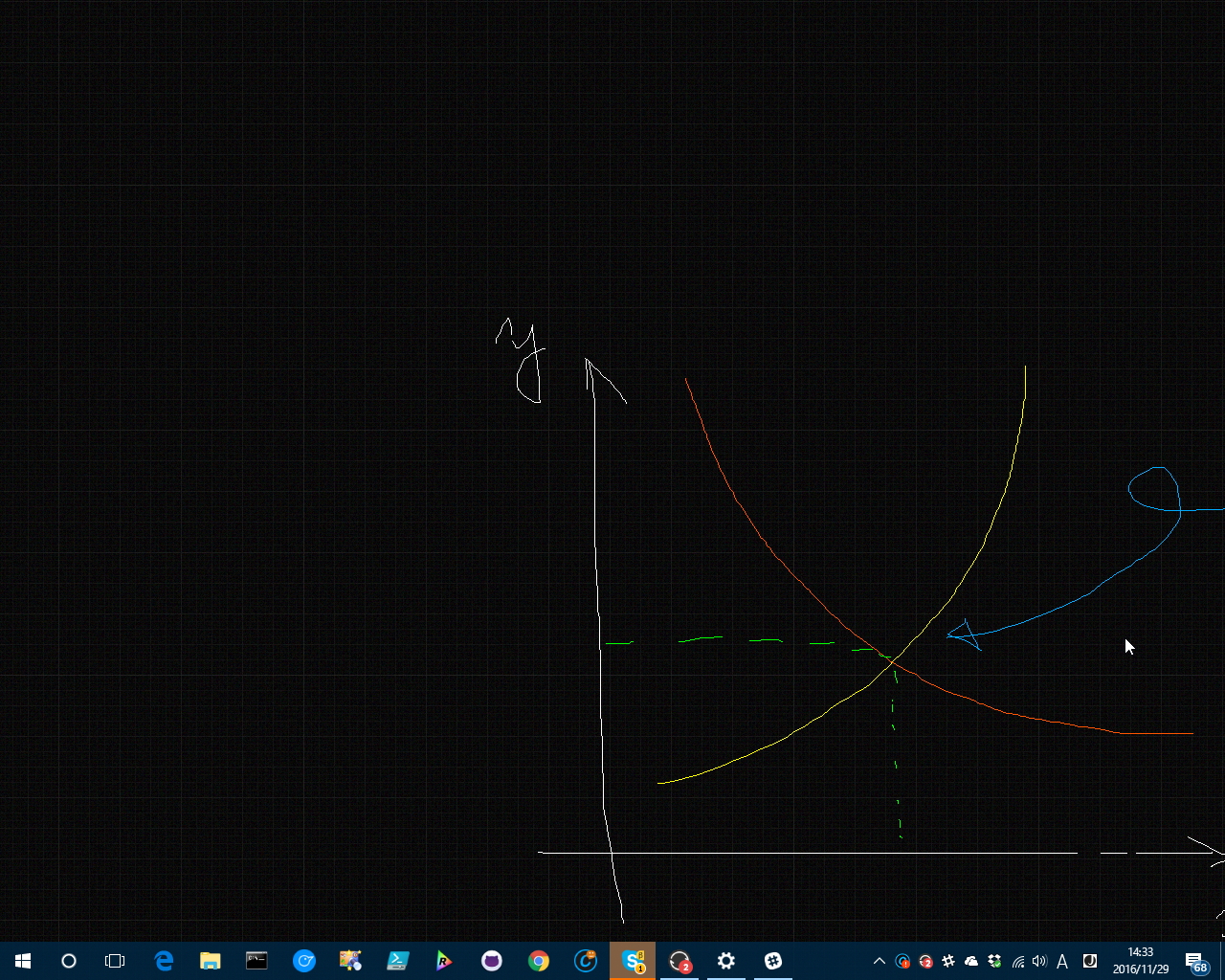Open File Explorer from the taskbar

pos(211,961)
